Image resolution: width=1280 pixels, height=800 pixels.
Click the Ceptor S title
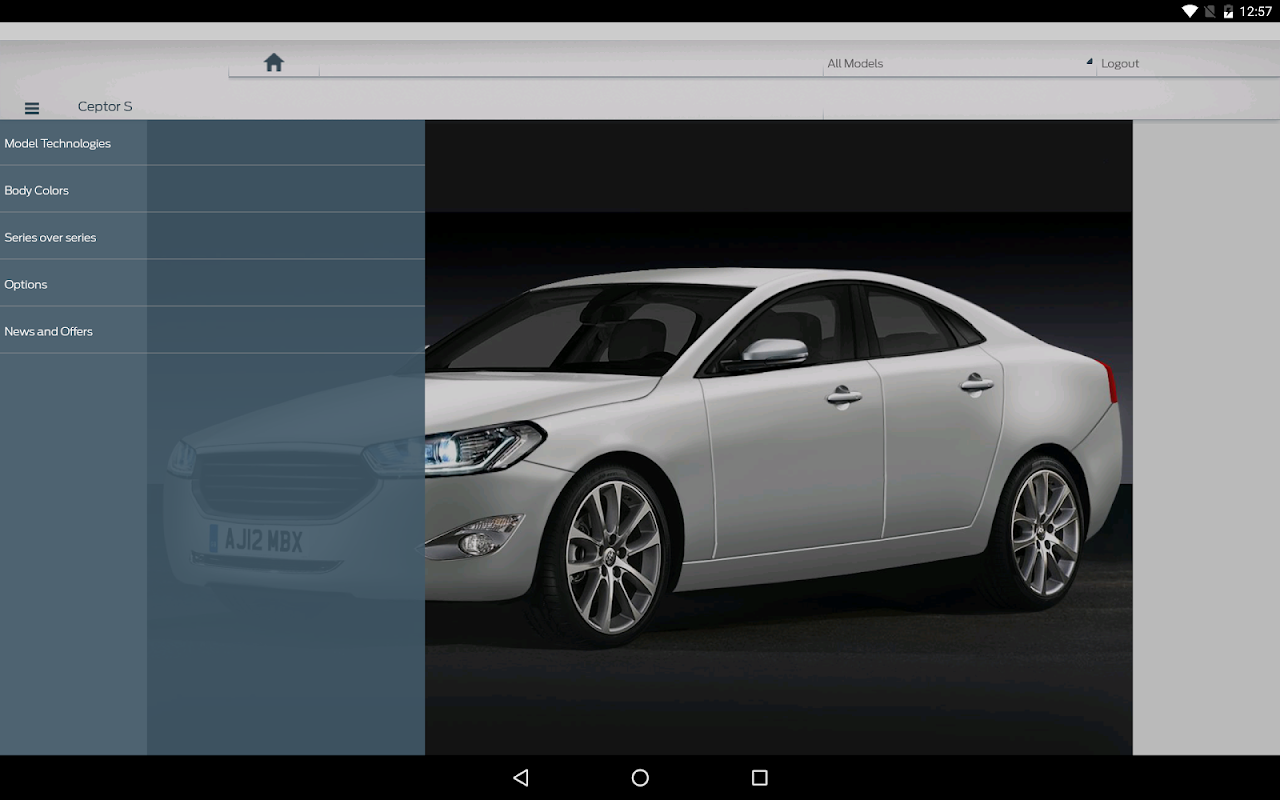point(105,106)
